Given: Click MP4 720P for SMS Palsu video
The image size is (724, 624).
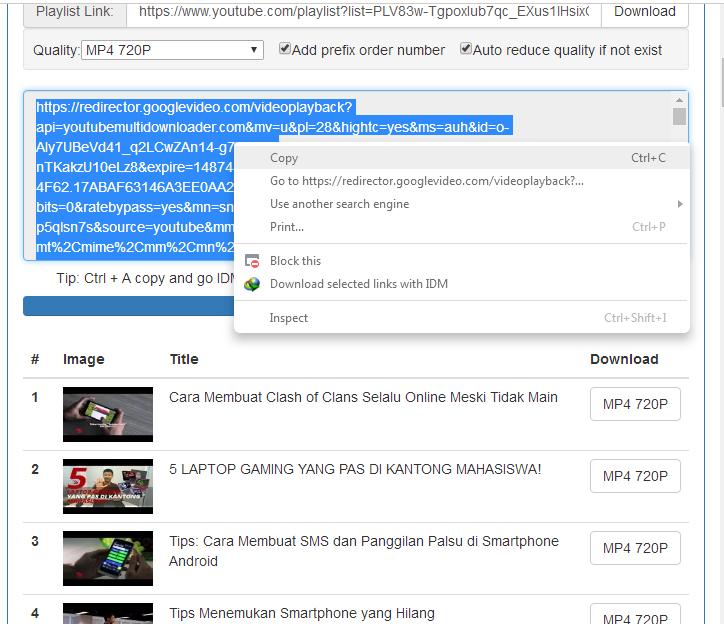Looking at the screenshot, I should (635, 548).
